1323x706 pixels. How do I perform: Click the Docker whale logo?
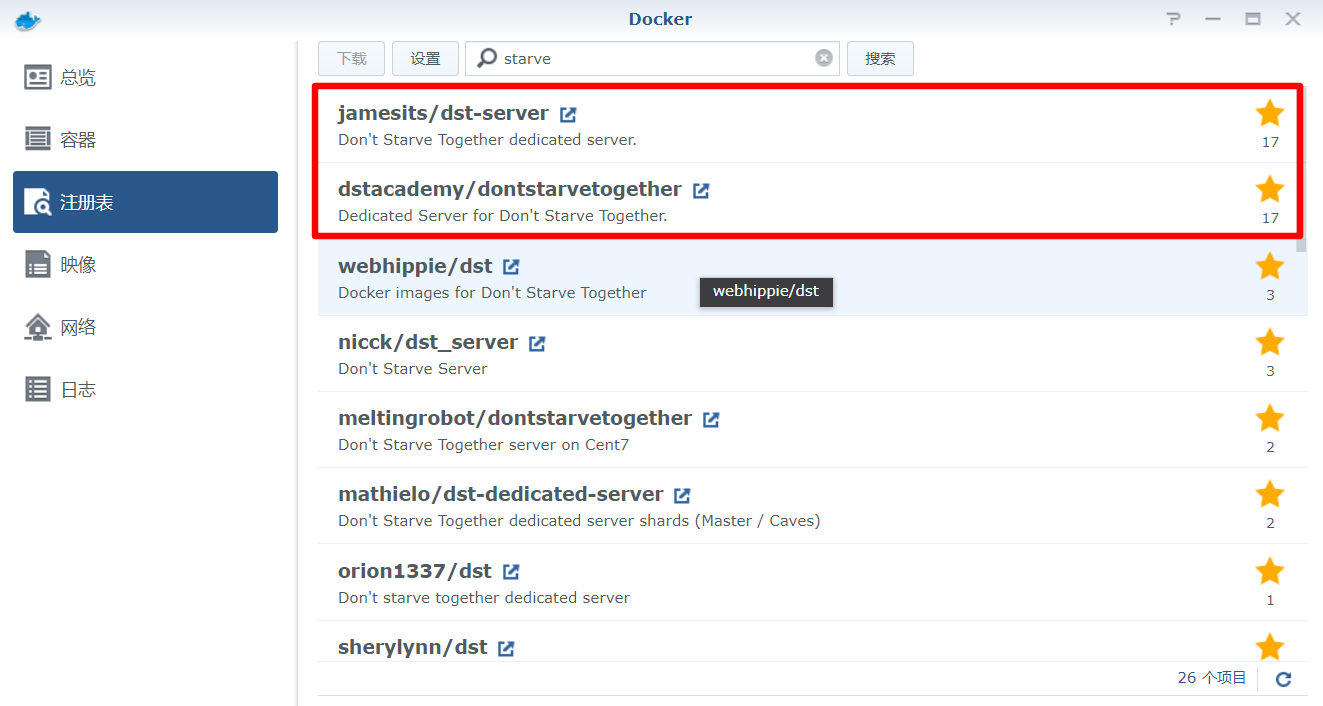click(28, 19)
